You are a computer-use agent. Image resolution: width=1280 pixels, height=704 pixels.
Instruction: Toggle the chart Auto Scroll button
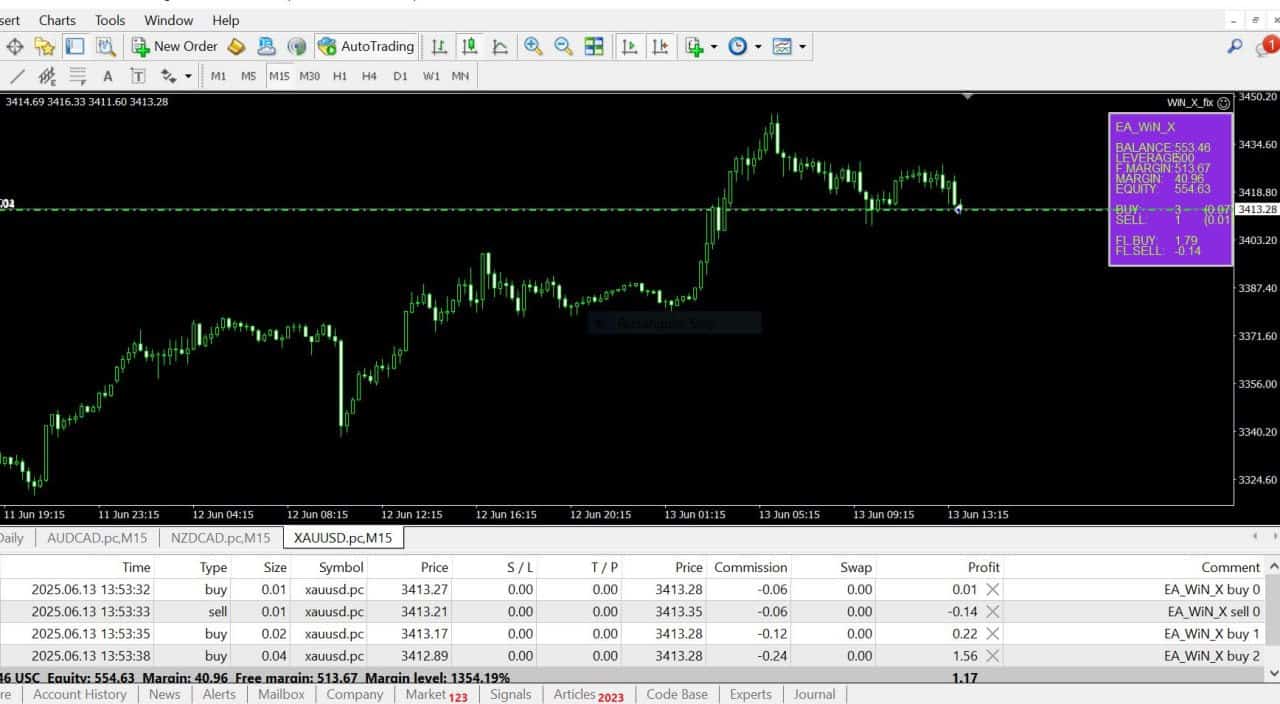pos(629,46)
